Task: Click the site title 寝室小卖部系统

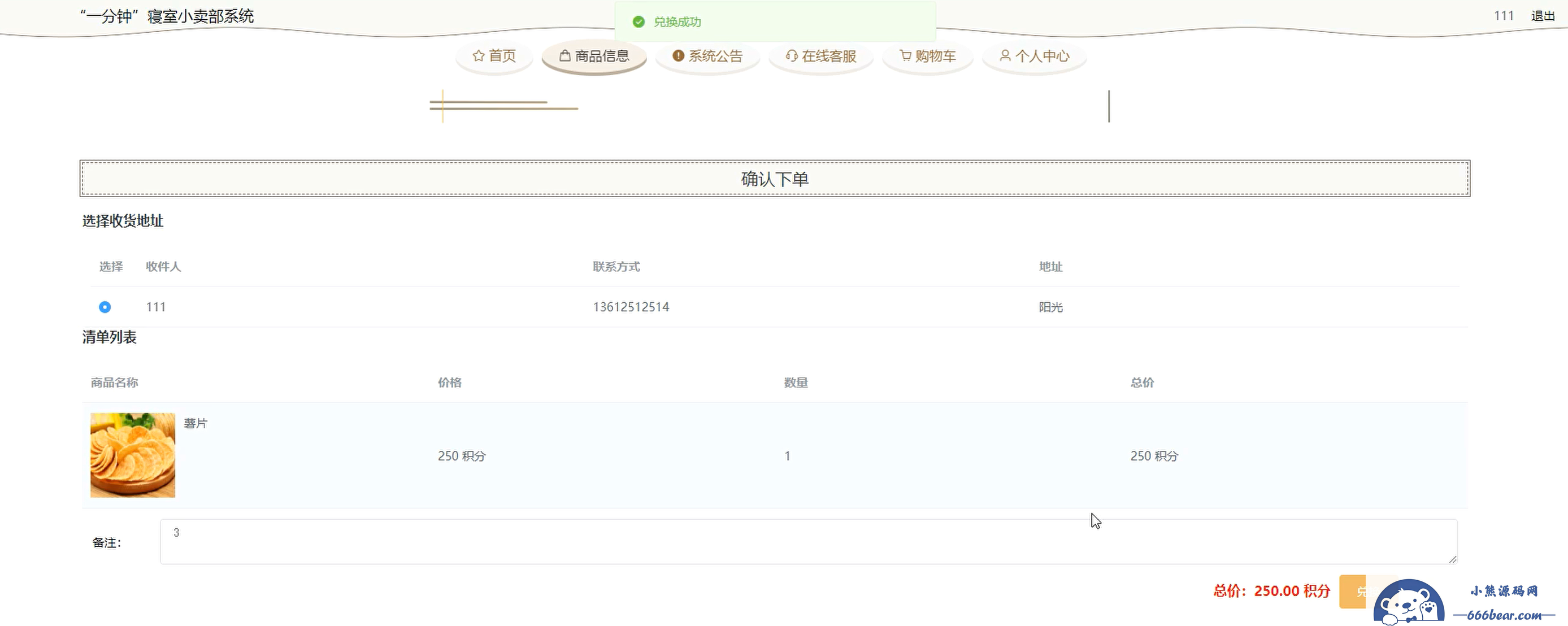Action: pos(200,16)
